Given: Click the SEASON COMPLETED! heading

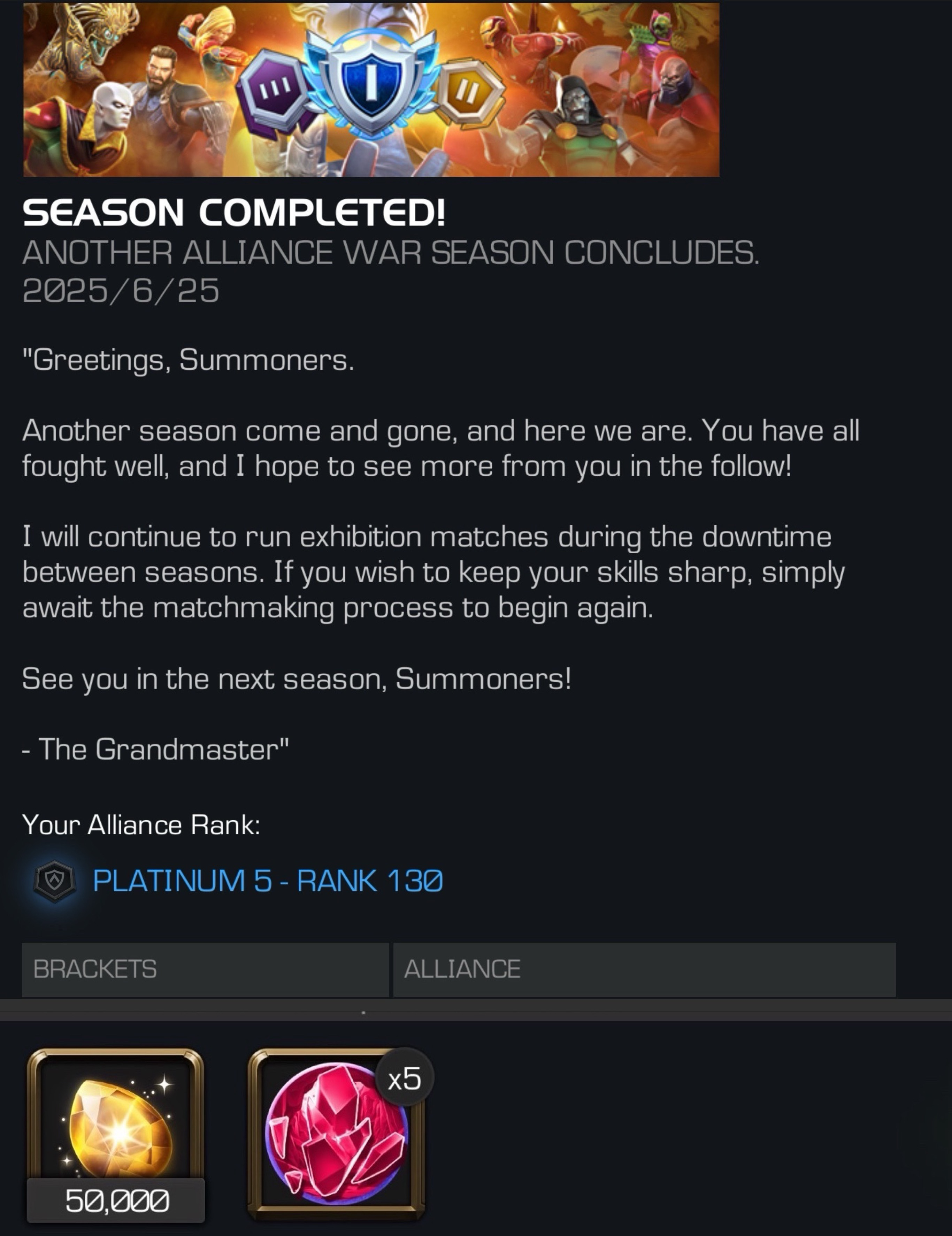Looking at the screenshot, I should pos(234,213).
